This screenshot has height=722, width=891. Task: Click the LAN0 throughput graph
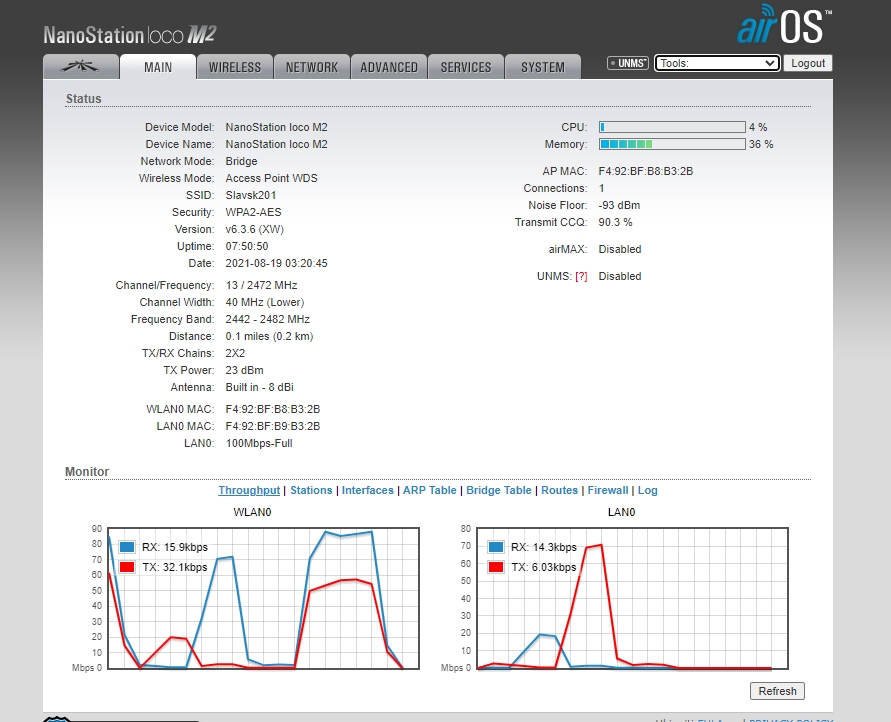pyautogui.click(x=632, y=598)
